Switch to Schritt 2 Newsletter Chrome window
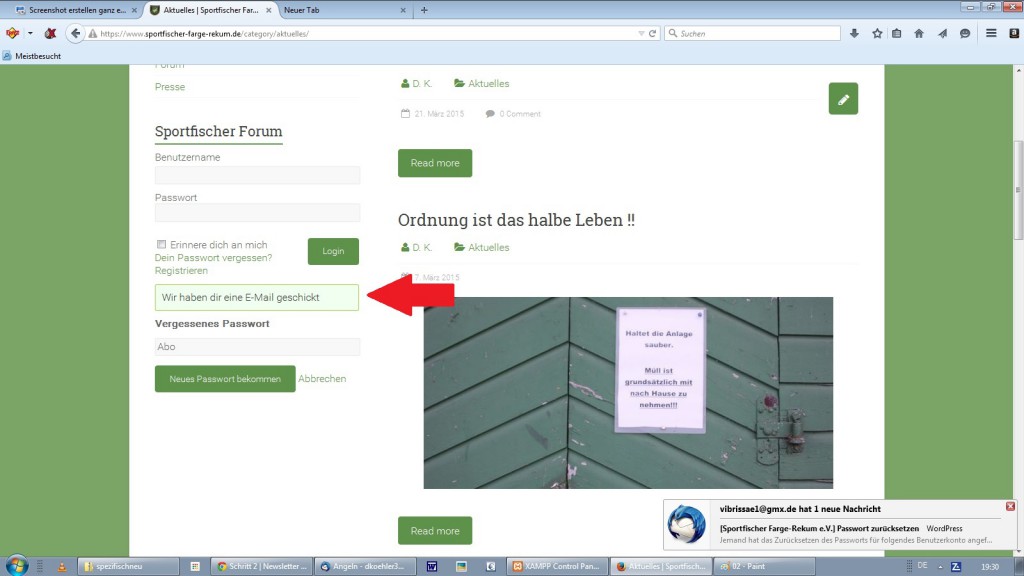This screenshot has width=1024, height=576. pos(262,566)
